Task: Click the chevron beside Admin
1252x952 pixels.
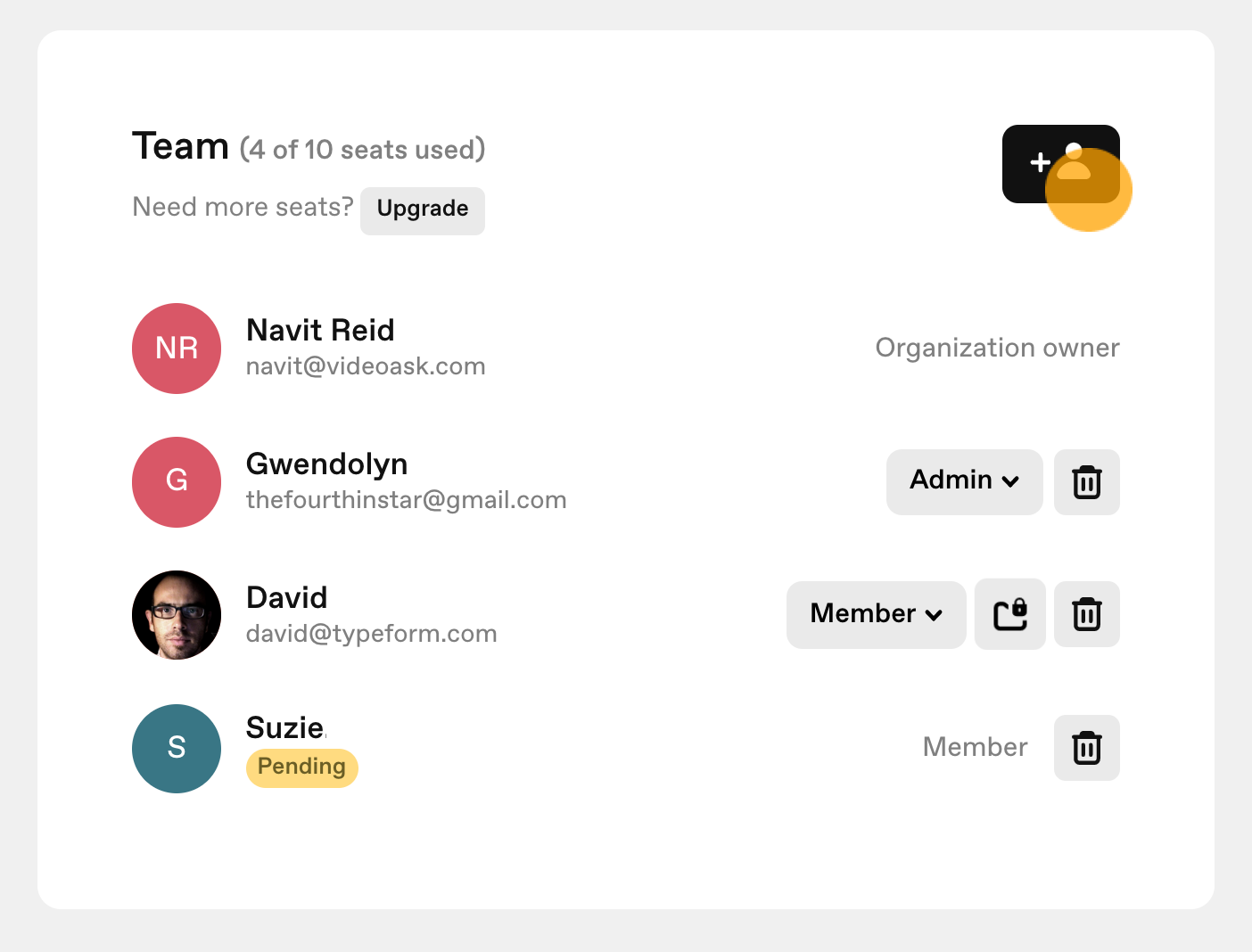Action: coord(1010,481)
